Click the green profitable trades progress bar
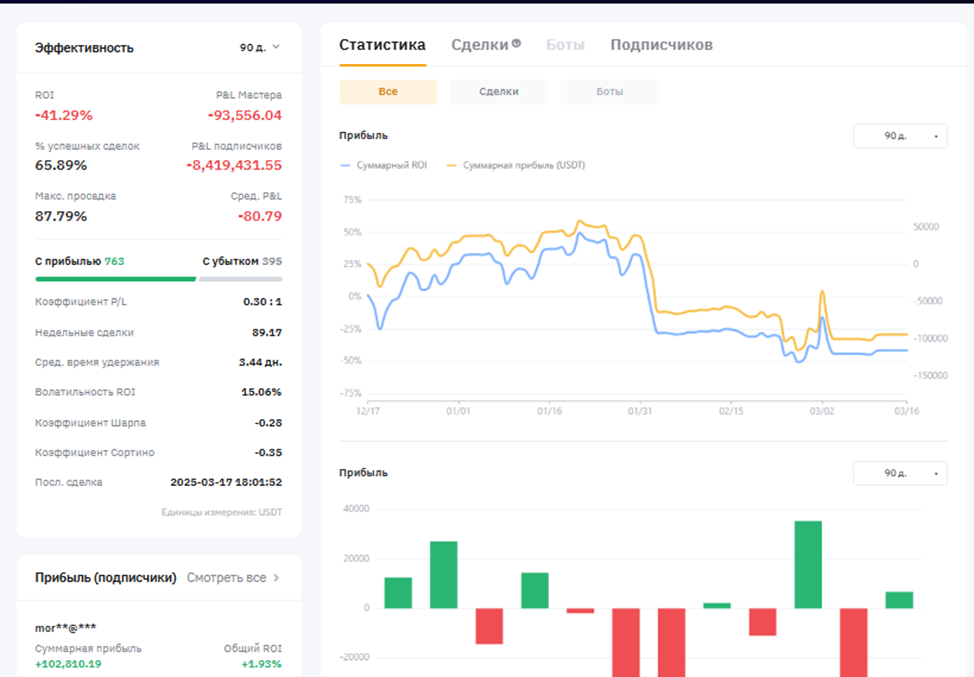 coord(115,279)
